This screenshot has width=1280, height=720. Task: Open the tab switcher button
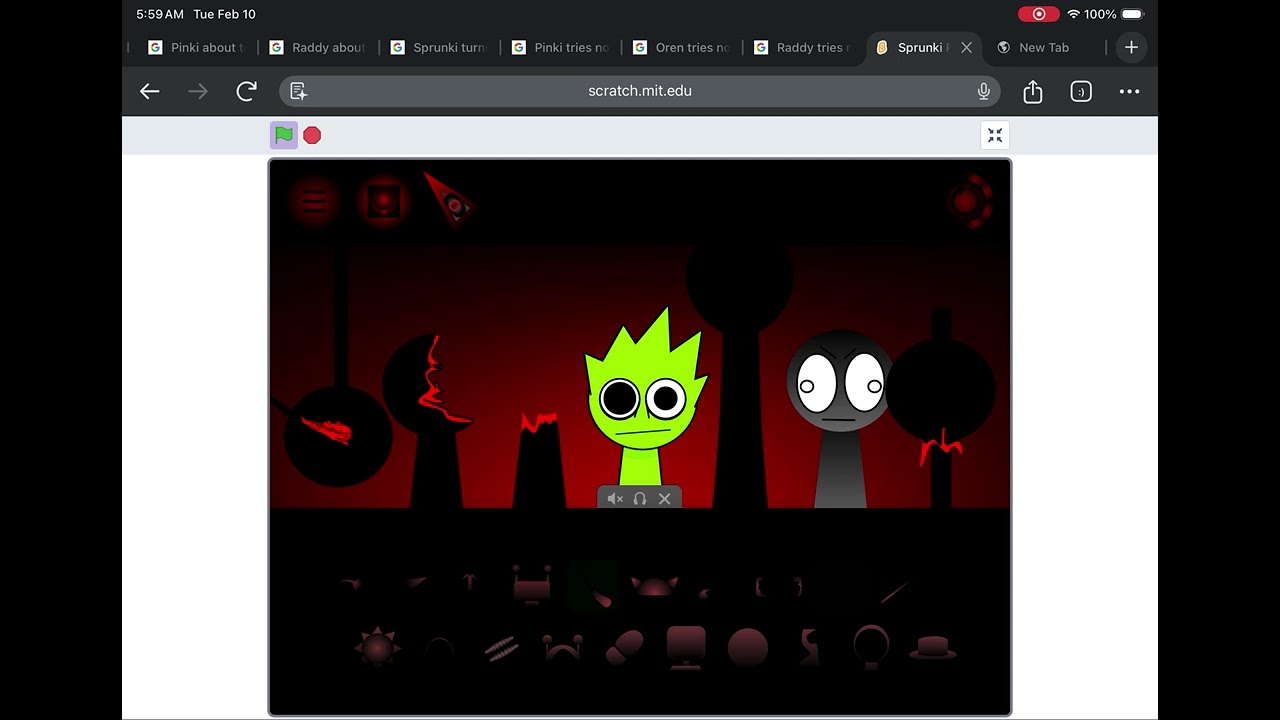(x=1081, y=91)
